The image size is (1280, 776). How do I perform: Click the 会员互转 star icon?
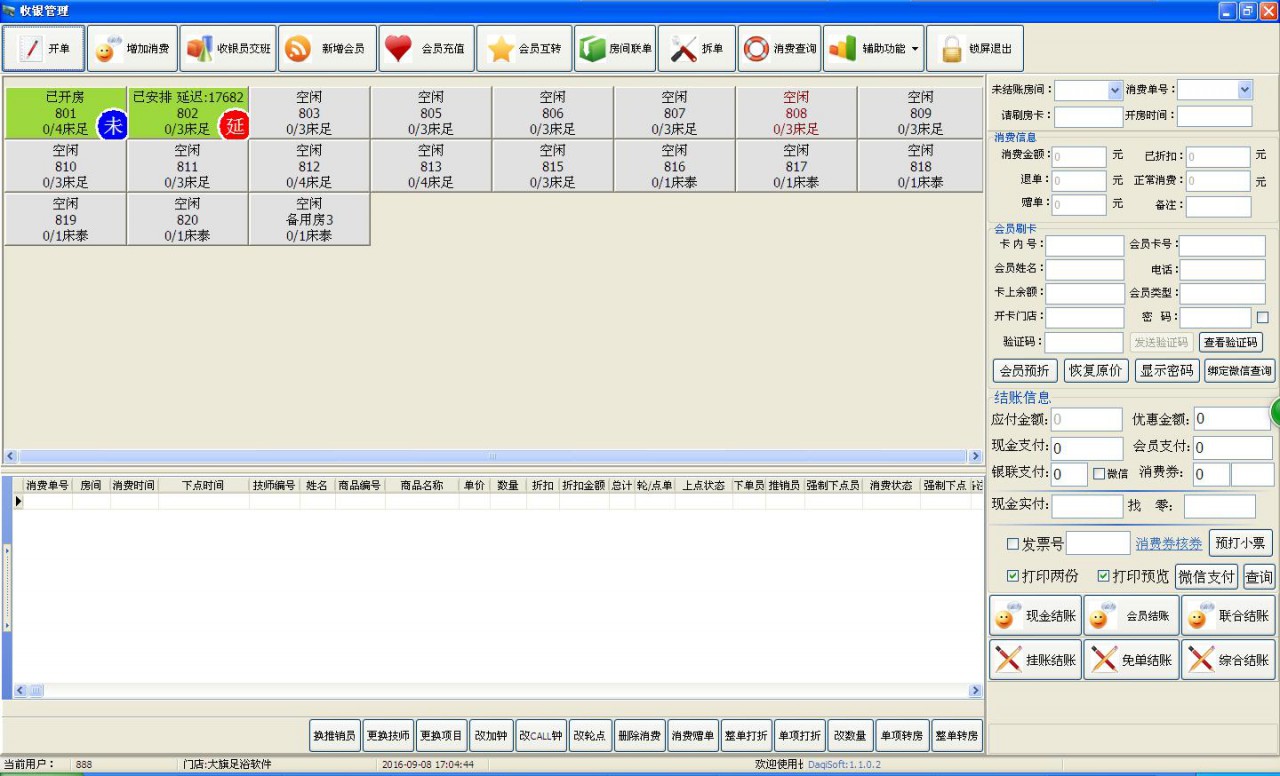point(500,49)
